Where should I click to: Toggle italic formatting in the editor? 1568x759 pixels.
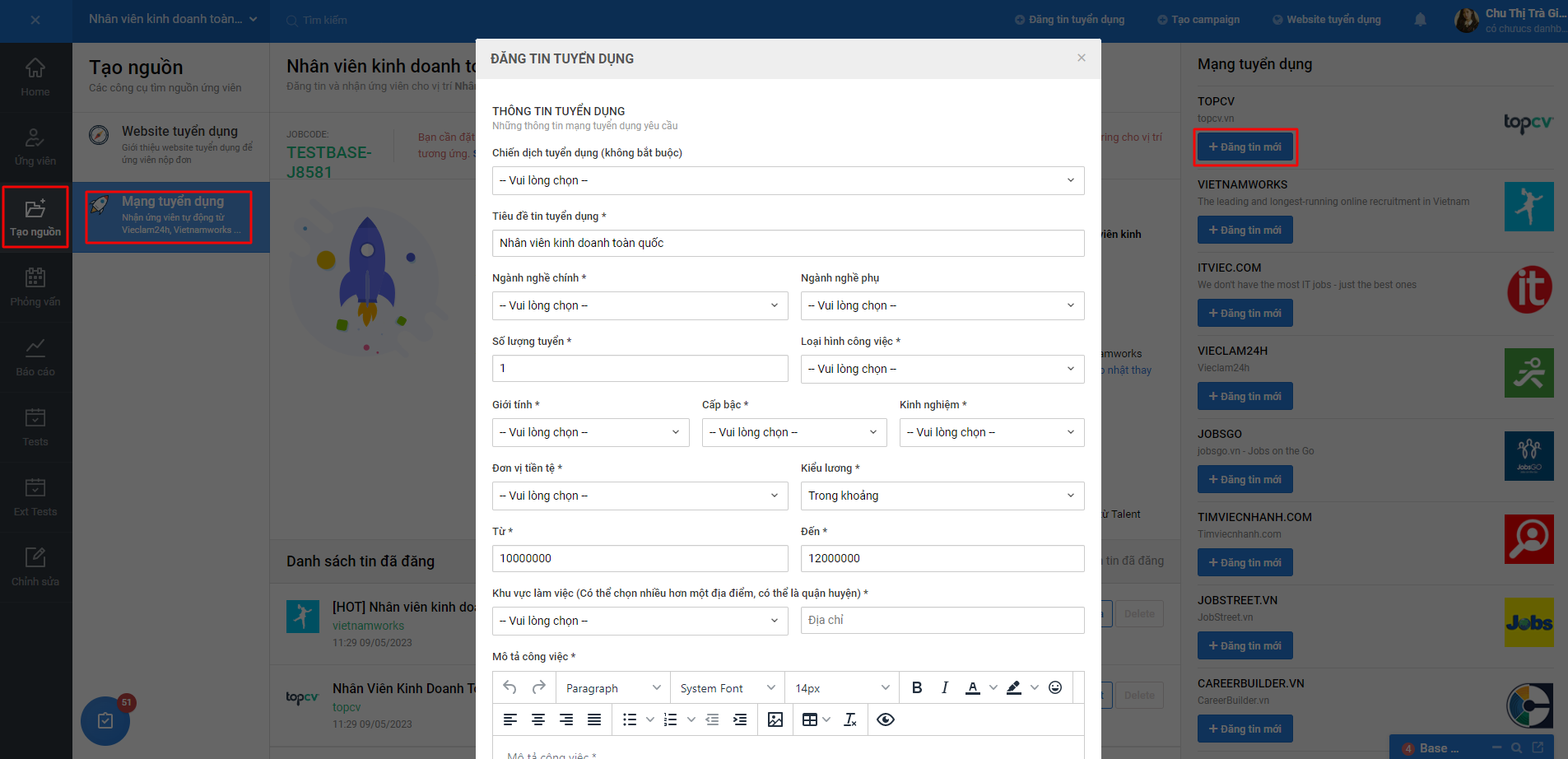(945, 687)
